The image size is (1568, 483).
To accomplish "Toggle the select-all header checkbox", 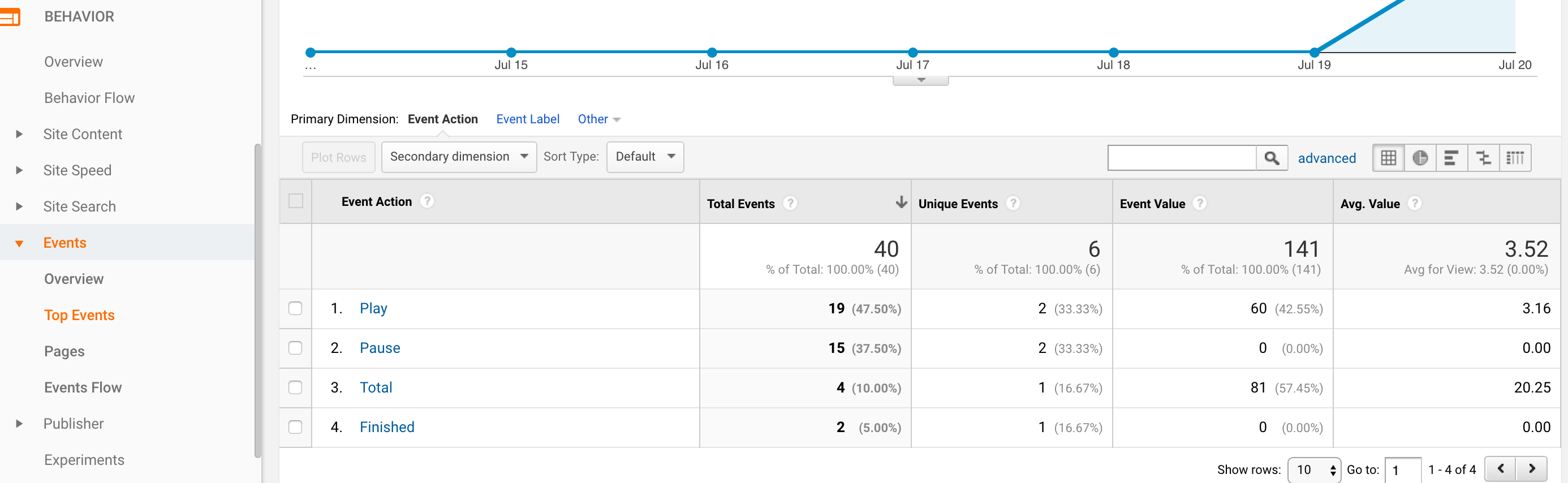I will (x=296, y=201).
